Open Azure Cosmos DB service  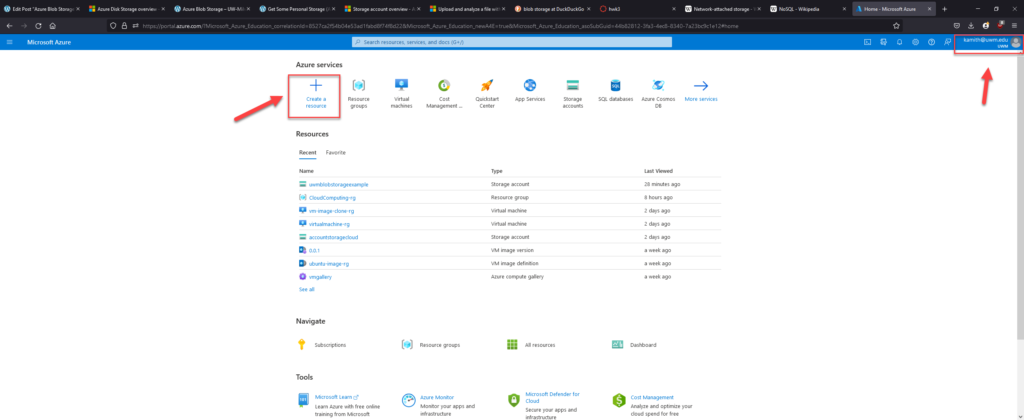658,93
